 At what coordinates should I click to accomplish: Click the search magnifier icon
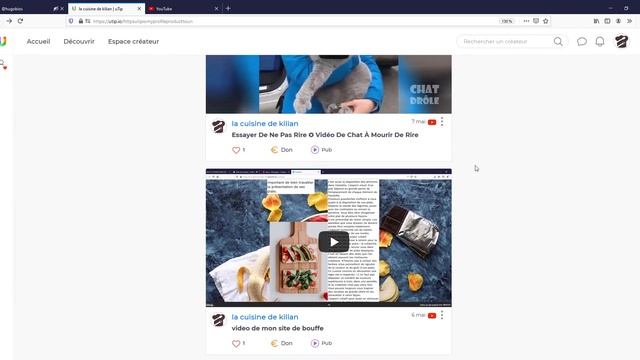(x=558, y=42)
